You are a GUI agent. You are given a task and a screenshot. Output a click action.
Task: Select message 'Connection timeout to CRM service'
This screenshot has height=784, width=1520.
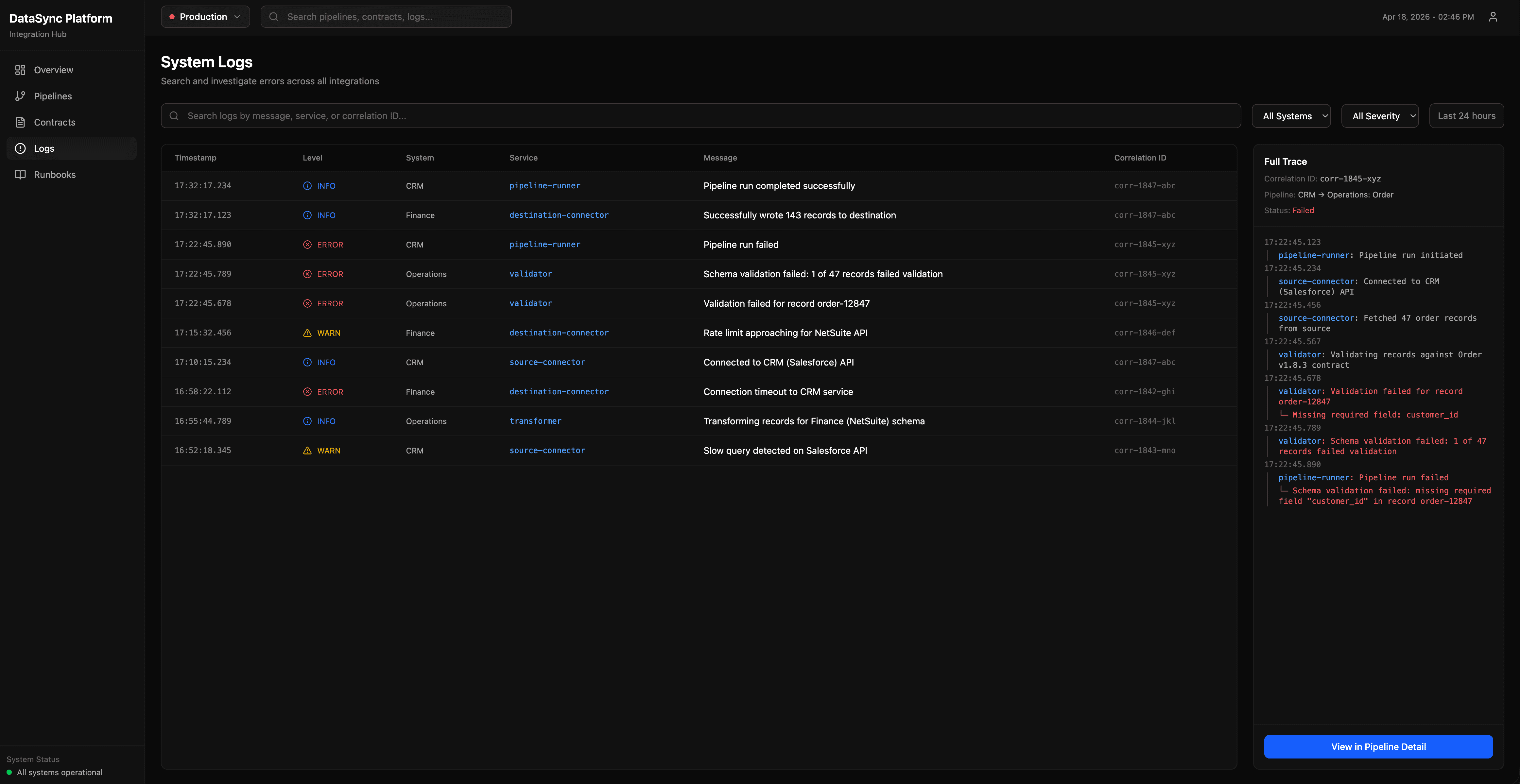click(x=778, y=392)
